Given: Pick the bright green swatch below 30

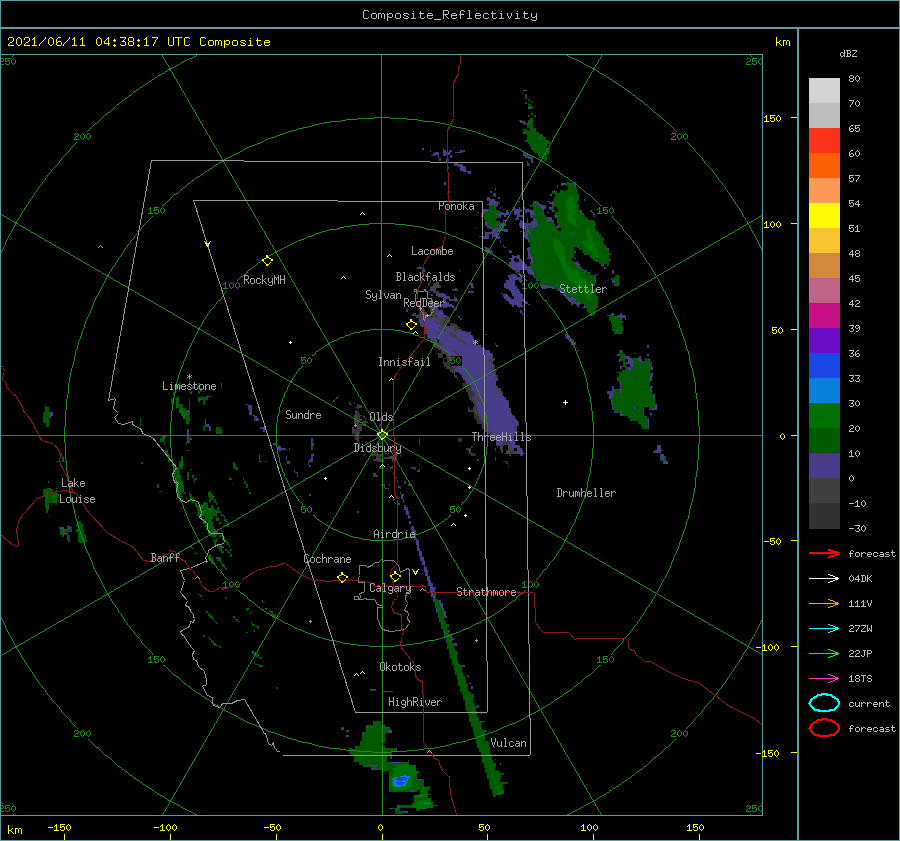Looking at the screenshot, I should (824, 415).
